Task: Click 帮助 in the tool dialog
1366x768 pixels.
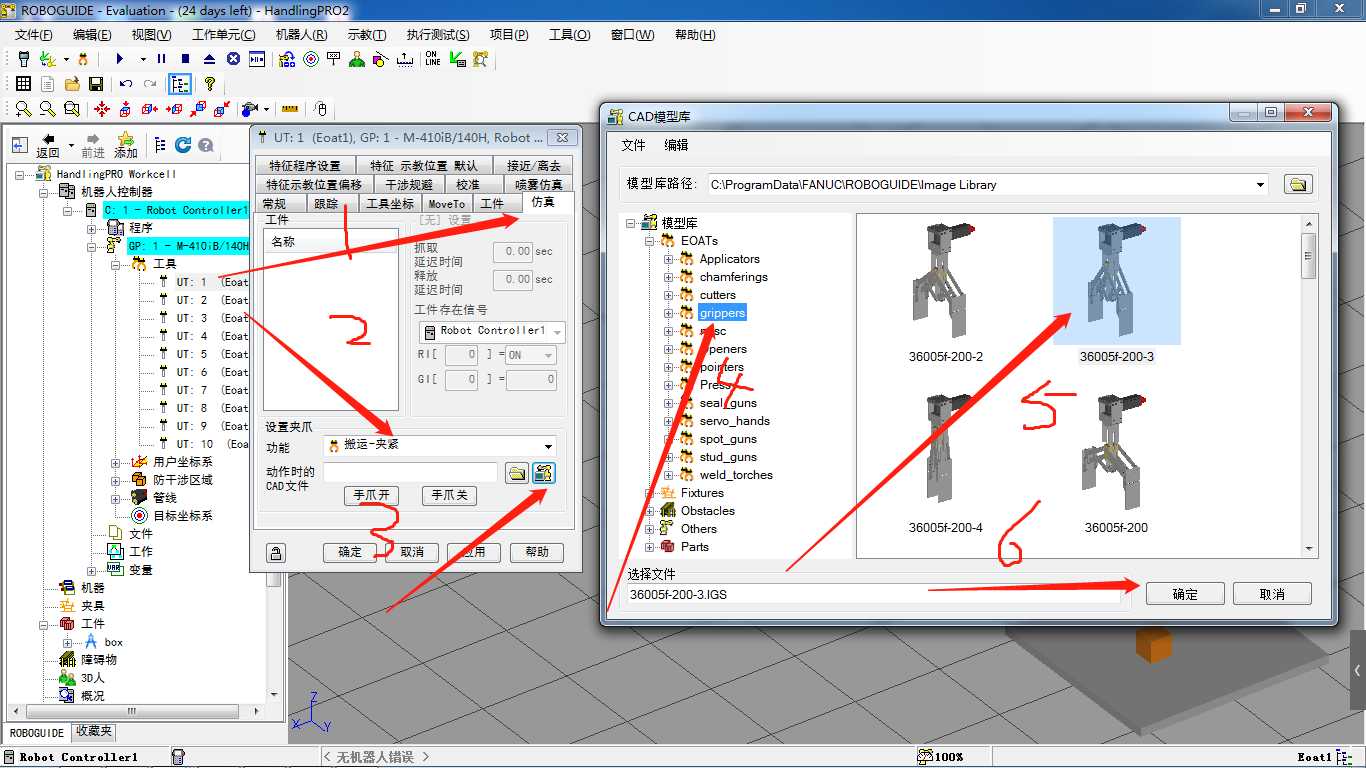Action: [537, 552]
